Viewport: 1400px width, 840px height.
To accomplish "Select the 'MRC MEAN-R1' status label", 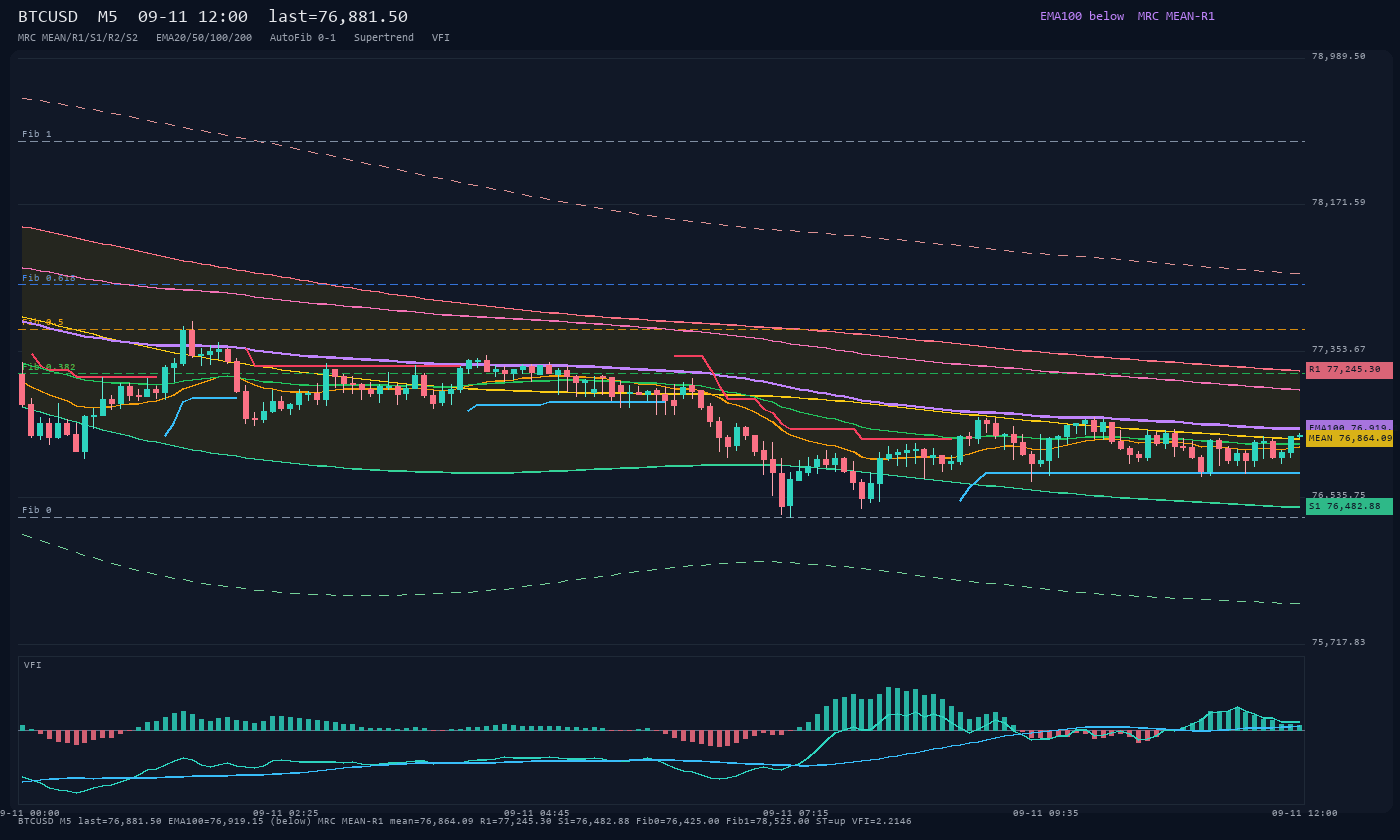I will point(1176,16).
